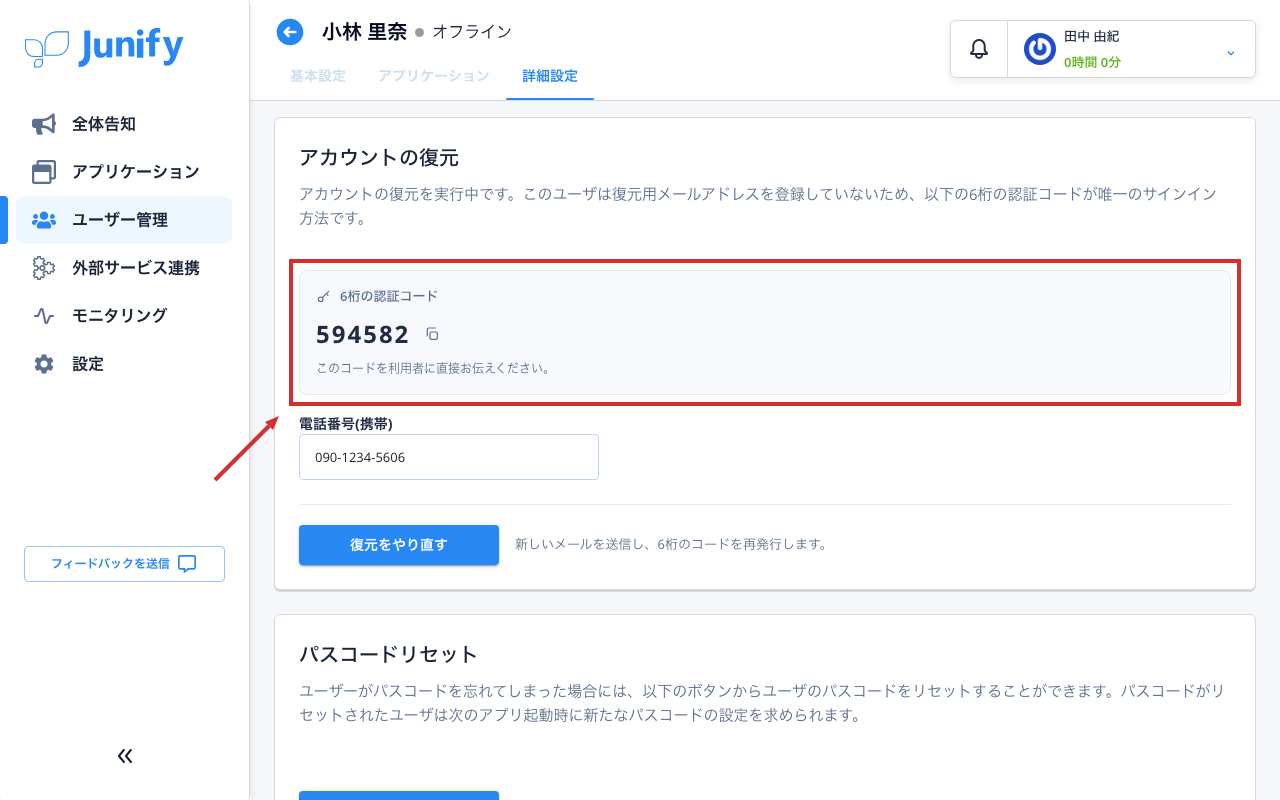Click the アプリケーション sidebar window icon
The width and height of the screenshot is (1280, 800).
tap(44, 172)
